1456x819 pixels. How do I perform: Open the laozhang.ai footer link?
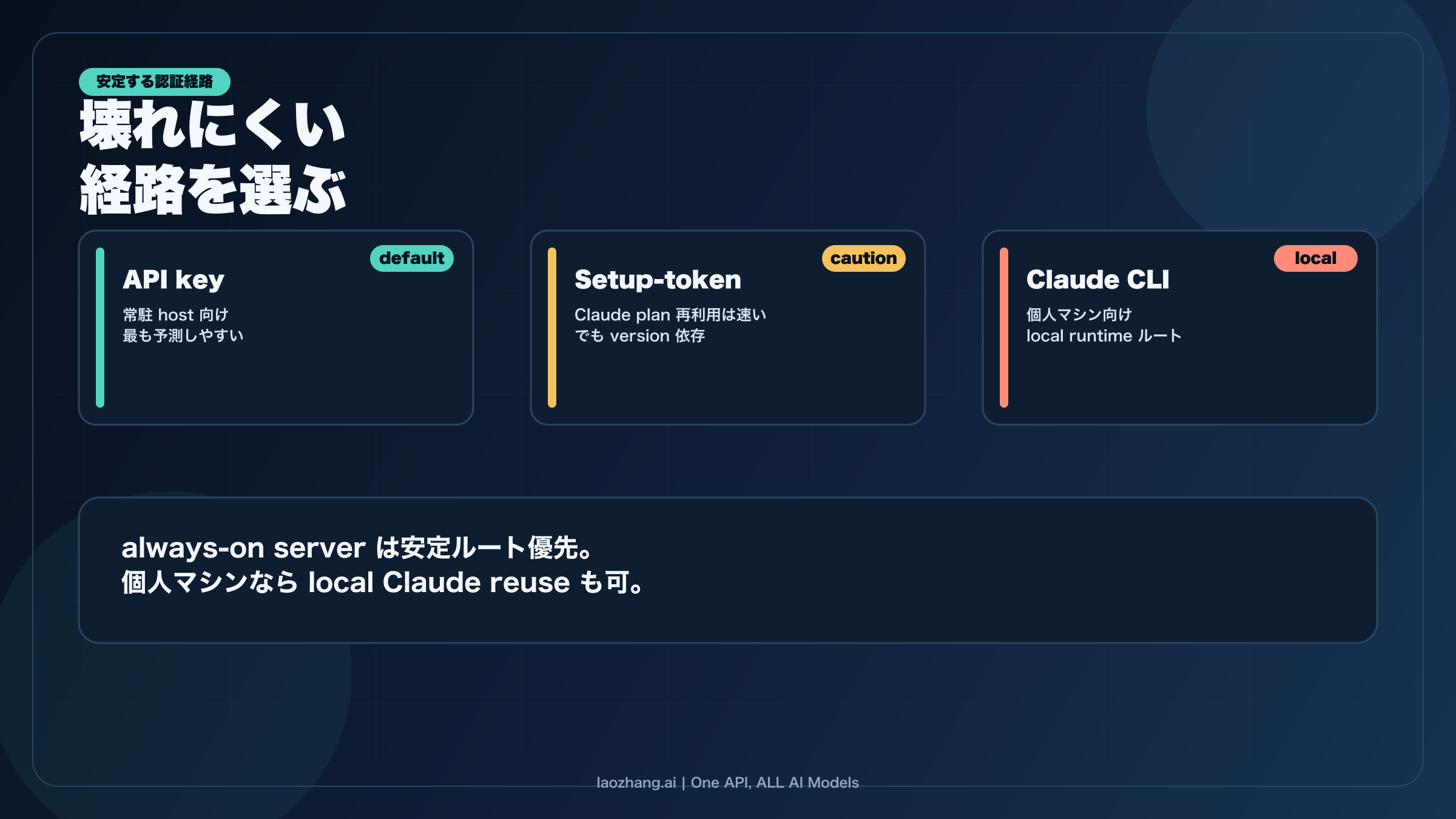pos(727,783)
